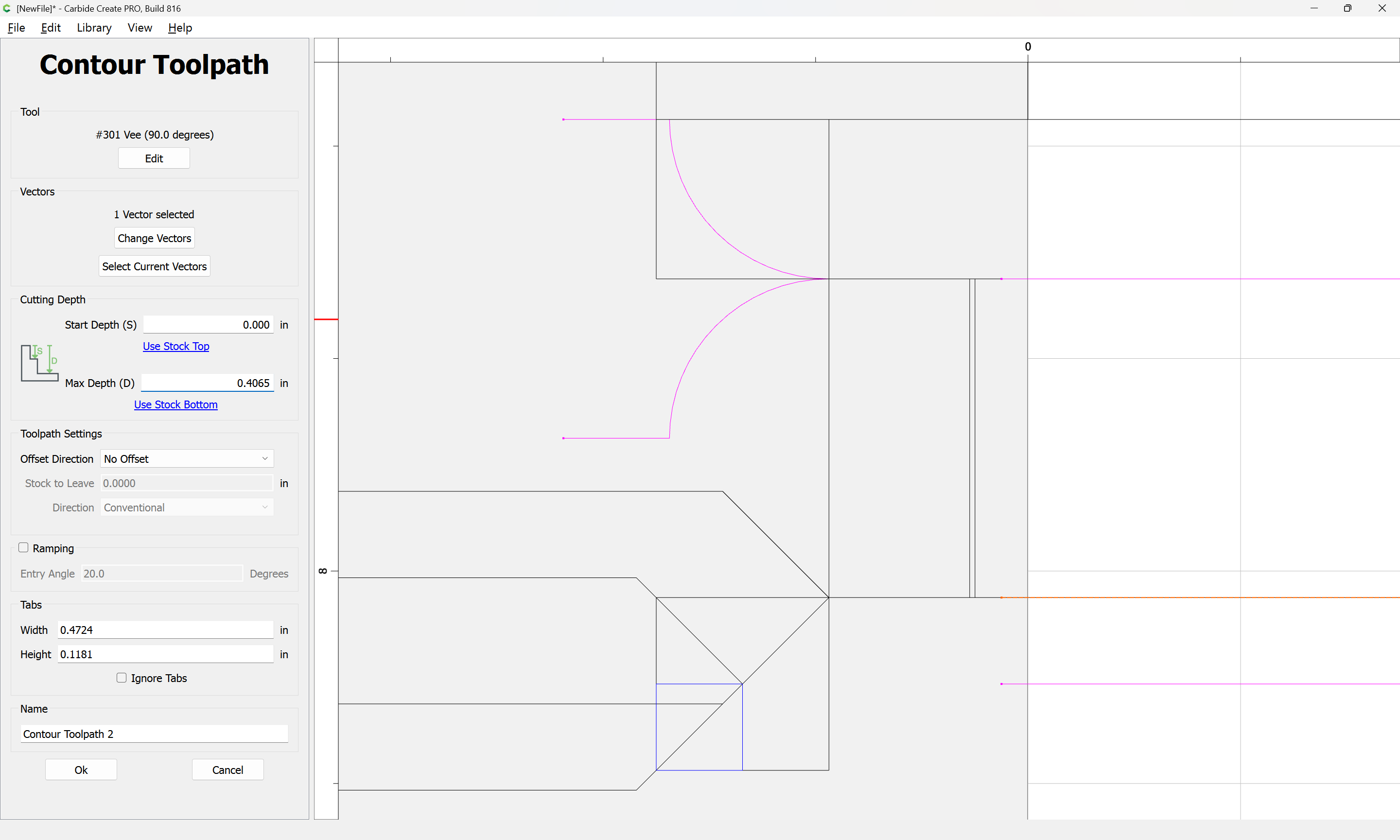This screenshot has height=840, width=1400.
Task: Open the View menu
Action: tap(140, 28)
